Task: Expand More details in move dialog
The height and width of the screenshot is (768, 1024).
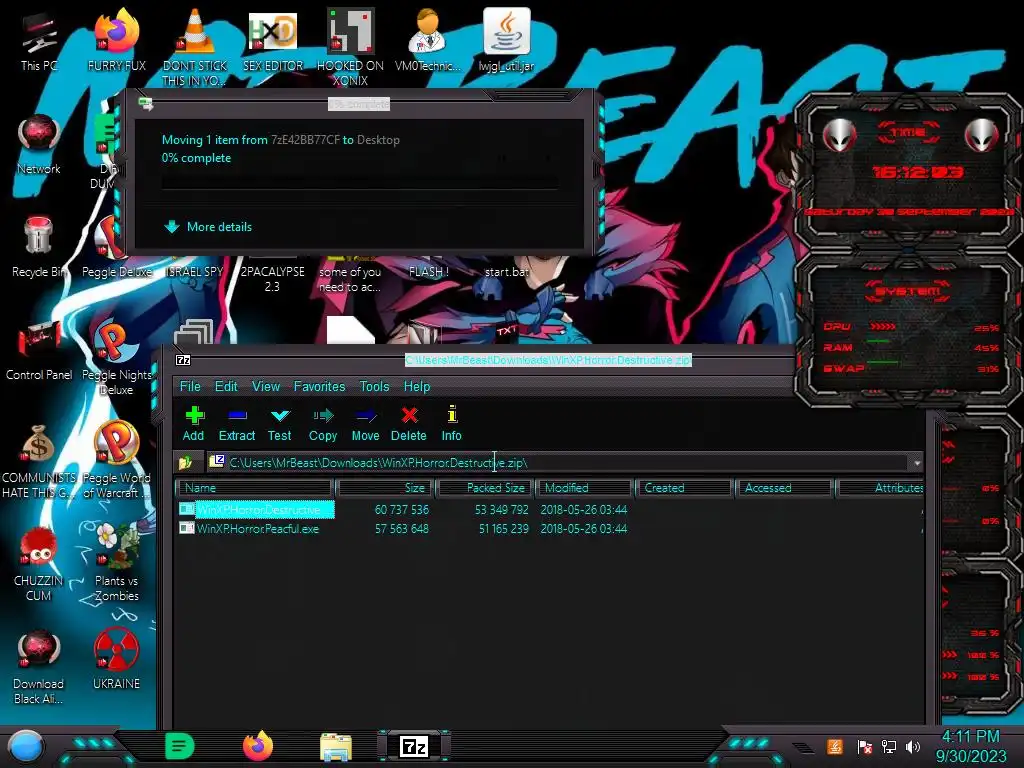Action: point(208,227)
